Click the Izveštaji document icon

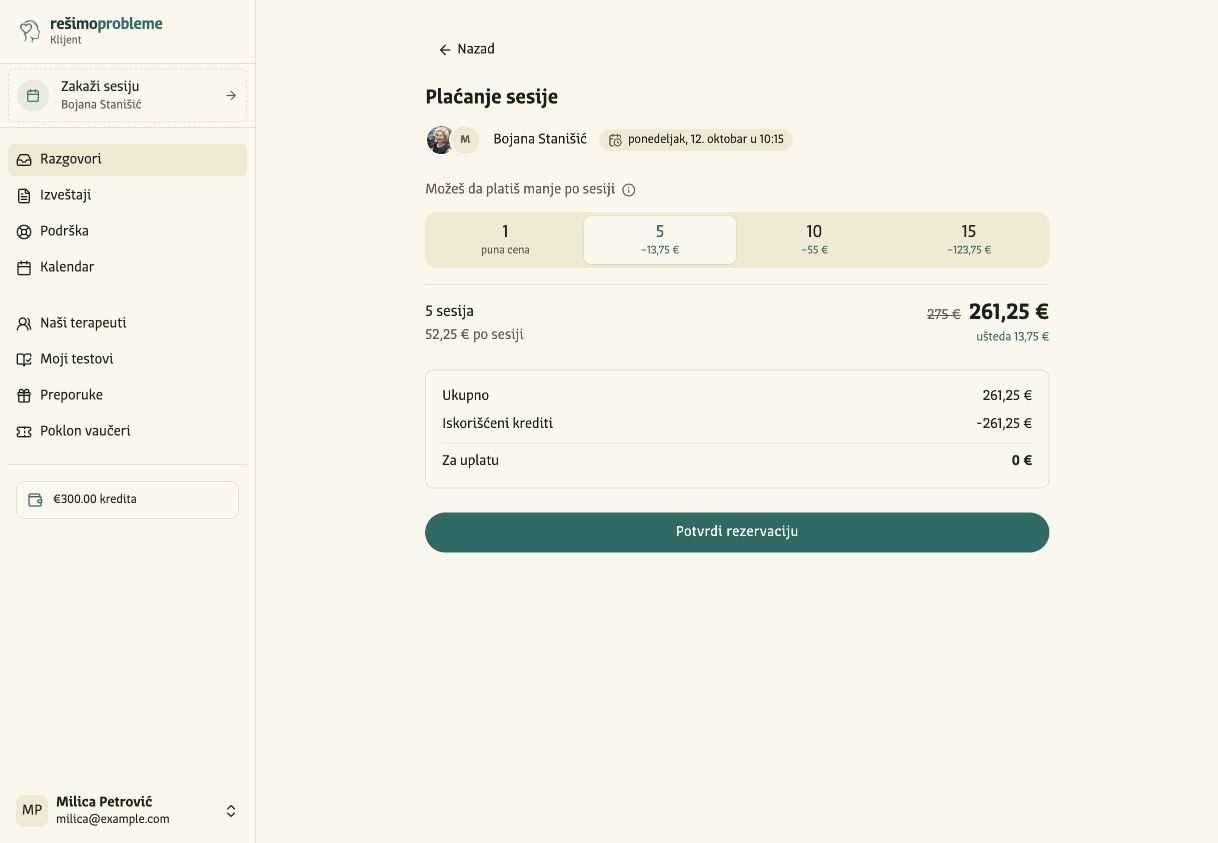coord(24,195)
